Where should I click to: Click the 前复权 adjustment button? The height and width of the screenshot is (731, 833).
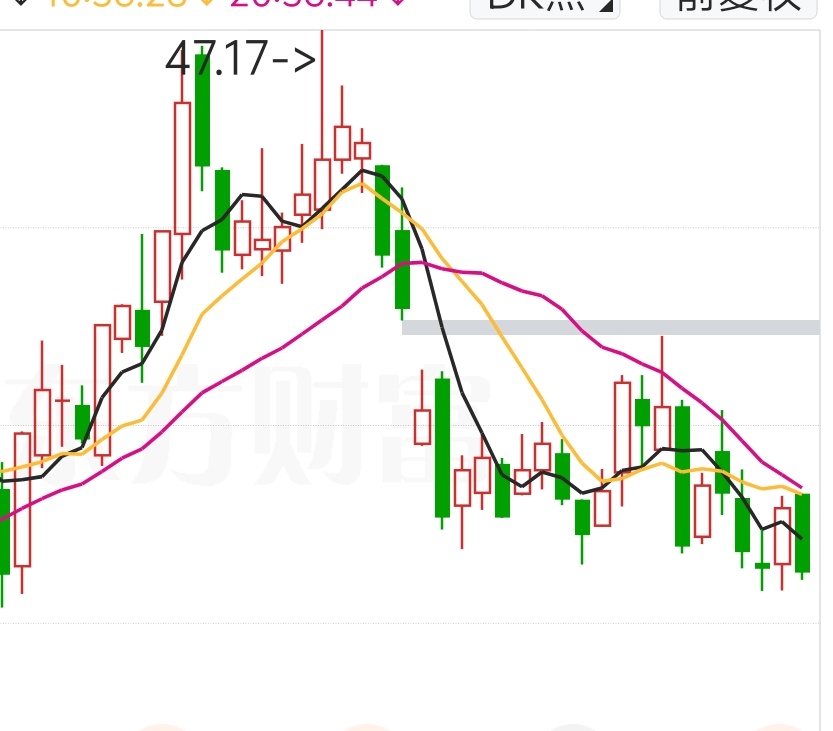tap(738, 7)
